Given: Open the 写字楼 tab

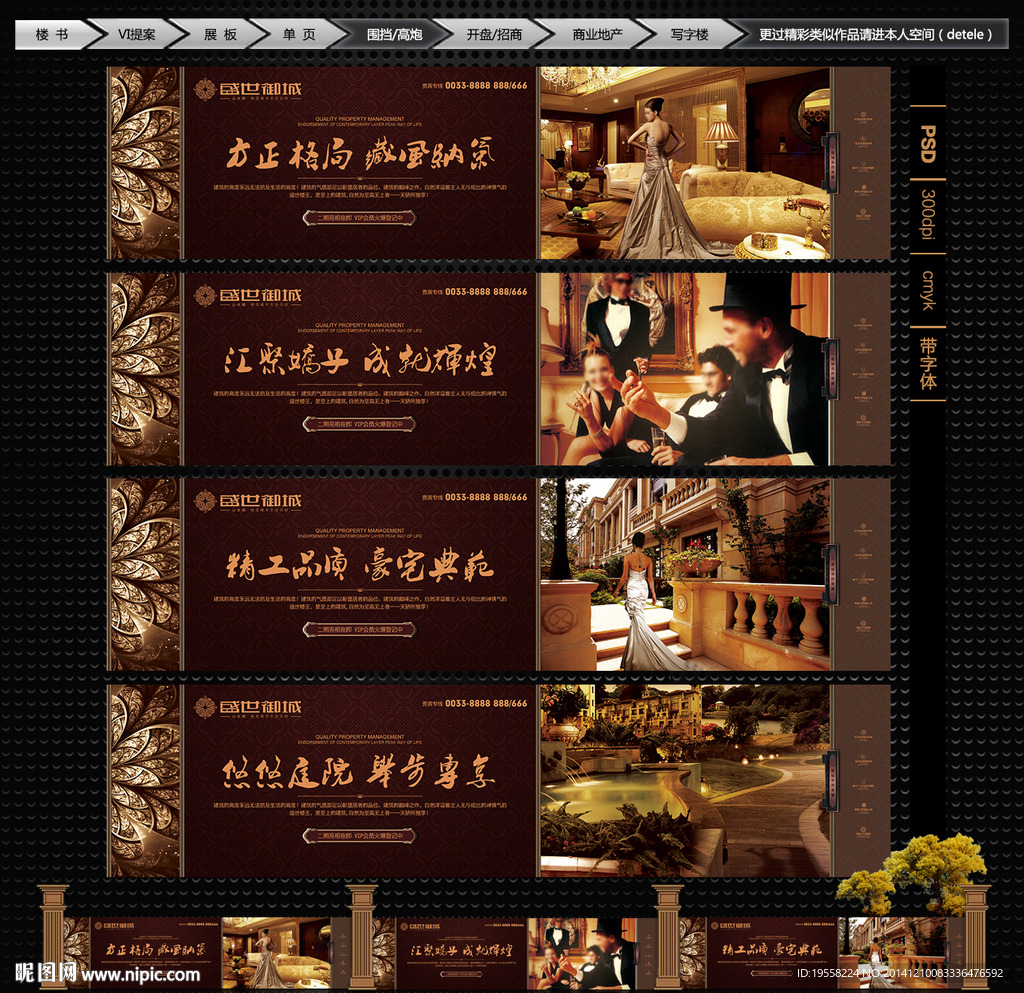Looking at the screenshot, I should (690, 35).
